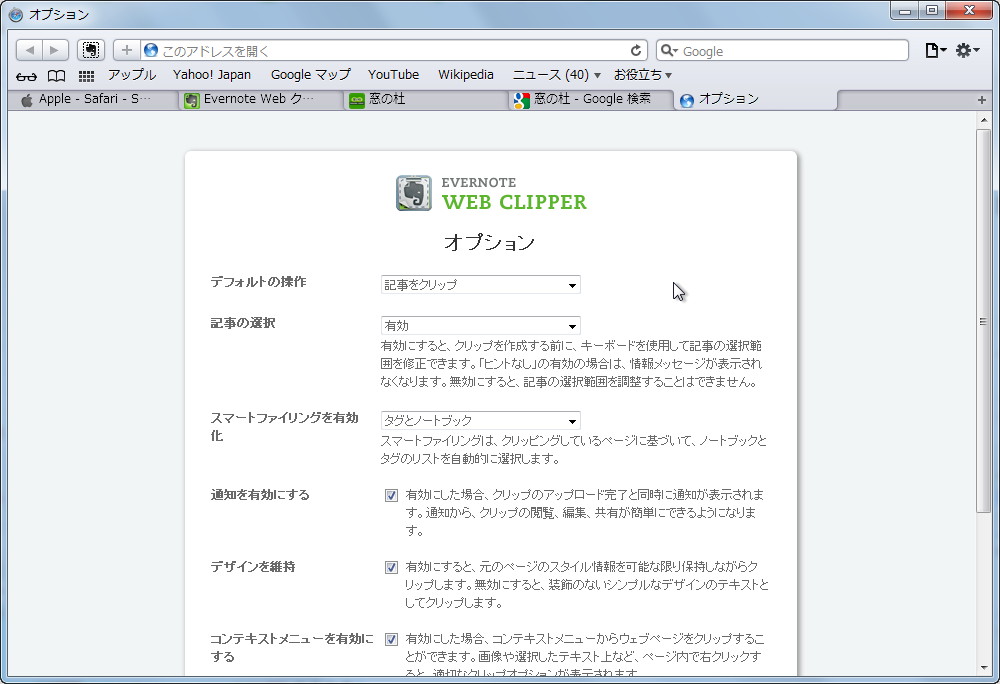Open the Top Sites grid icon

[x=86, y=76]
